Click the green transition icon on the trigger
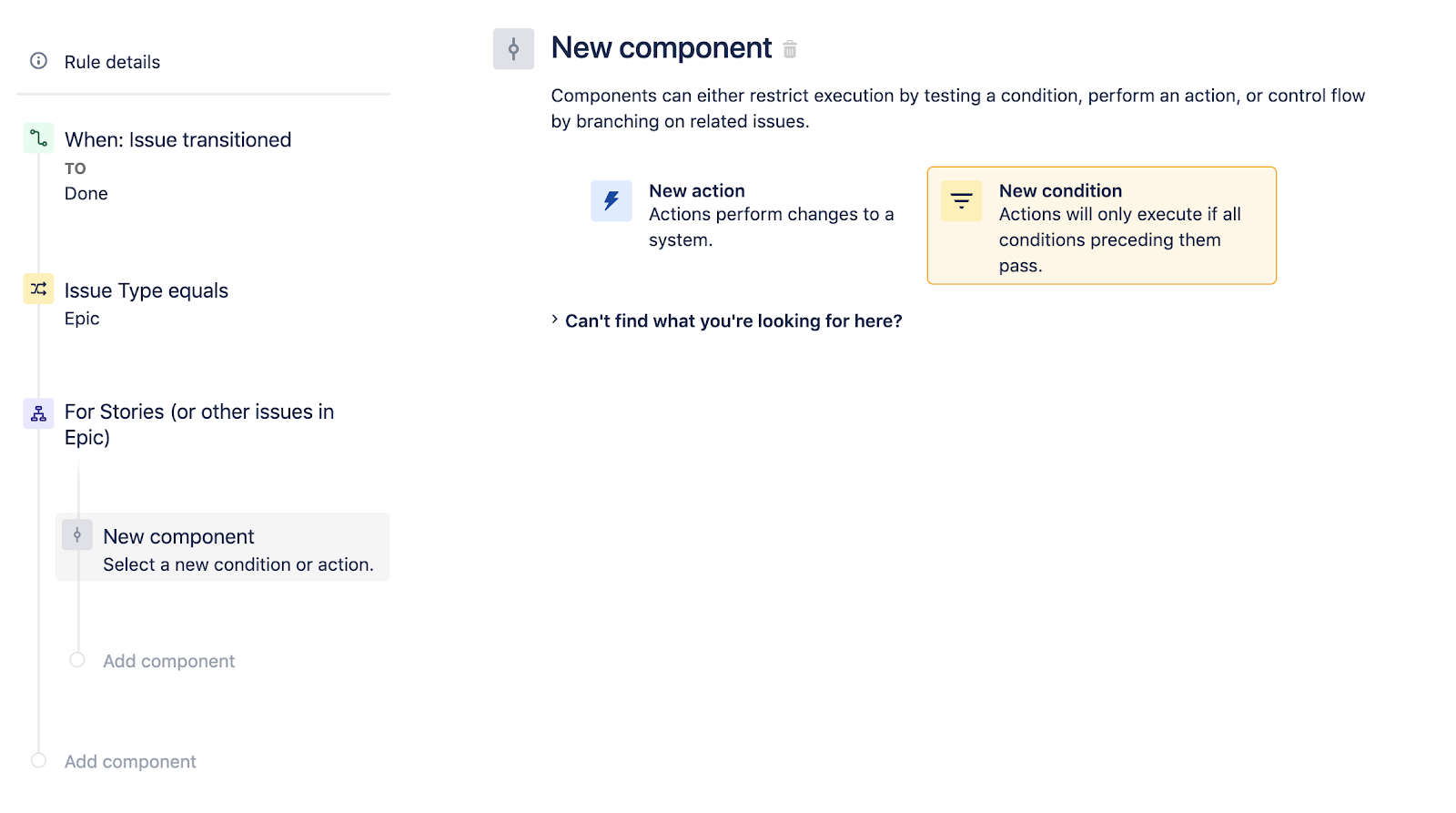Viewport: 1456px width, 813px height. coord(37,137)
